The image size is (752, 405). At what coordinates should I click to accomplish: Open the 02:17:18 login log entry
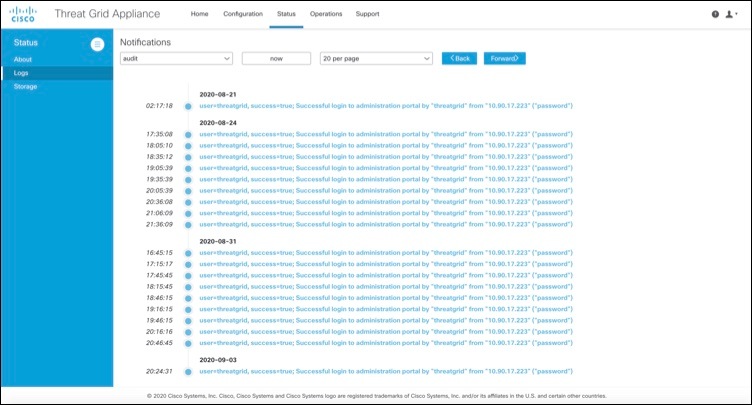tap(386, 106)
